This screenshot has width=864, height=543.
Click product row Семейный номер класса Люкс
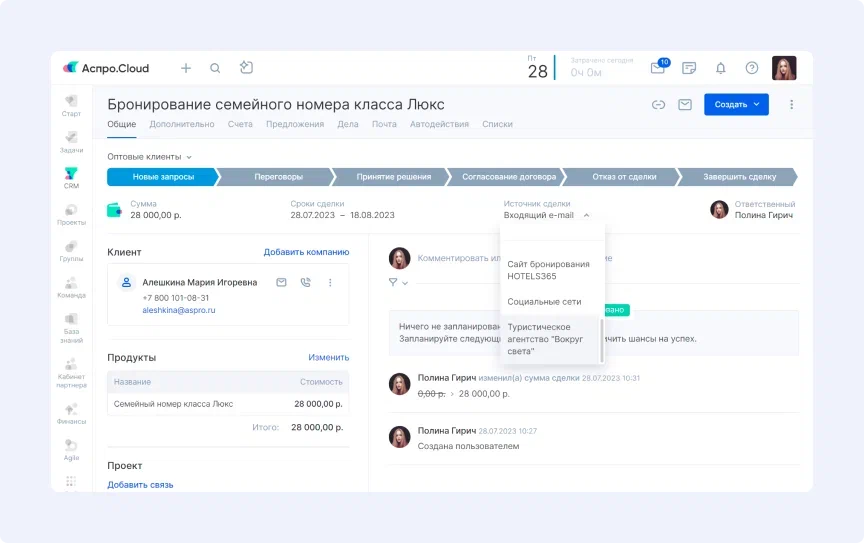[228, 404]
